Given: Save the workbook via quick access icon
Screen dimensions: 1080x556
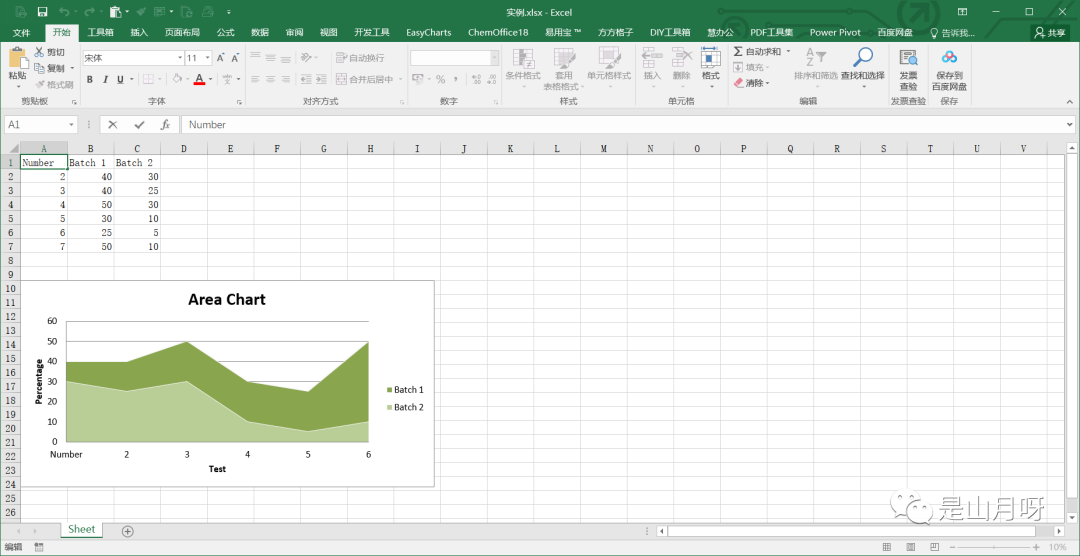Looking at the screenshot, I should (43, 12).
